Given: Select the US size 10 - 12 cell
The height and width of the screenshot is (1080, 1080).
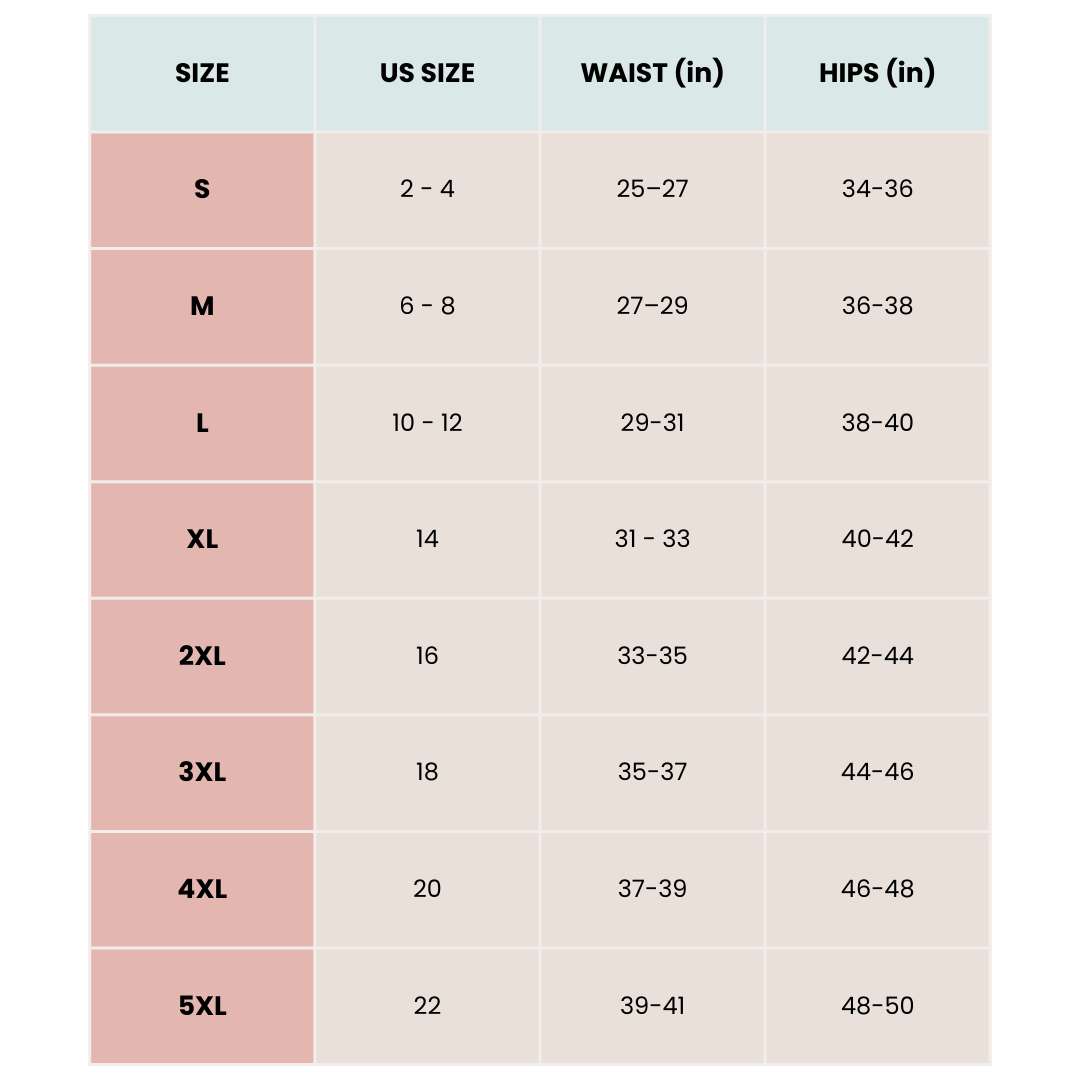Looking at the screenshot, I should 427,423.
